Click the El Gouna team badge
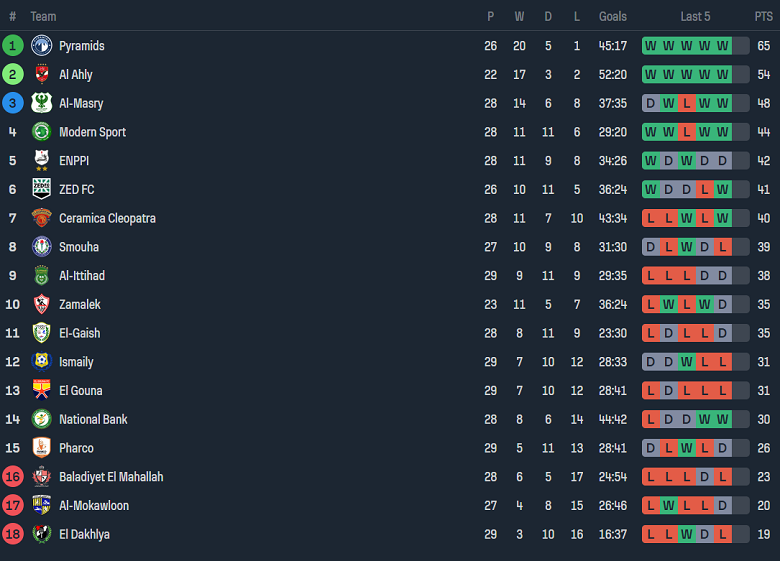The width and height of the screenshot is (780, 561). pos(42,390)
